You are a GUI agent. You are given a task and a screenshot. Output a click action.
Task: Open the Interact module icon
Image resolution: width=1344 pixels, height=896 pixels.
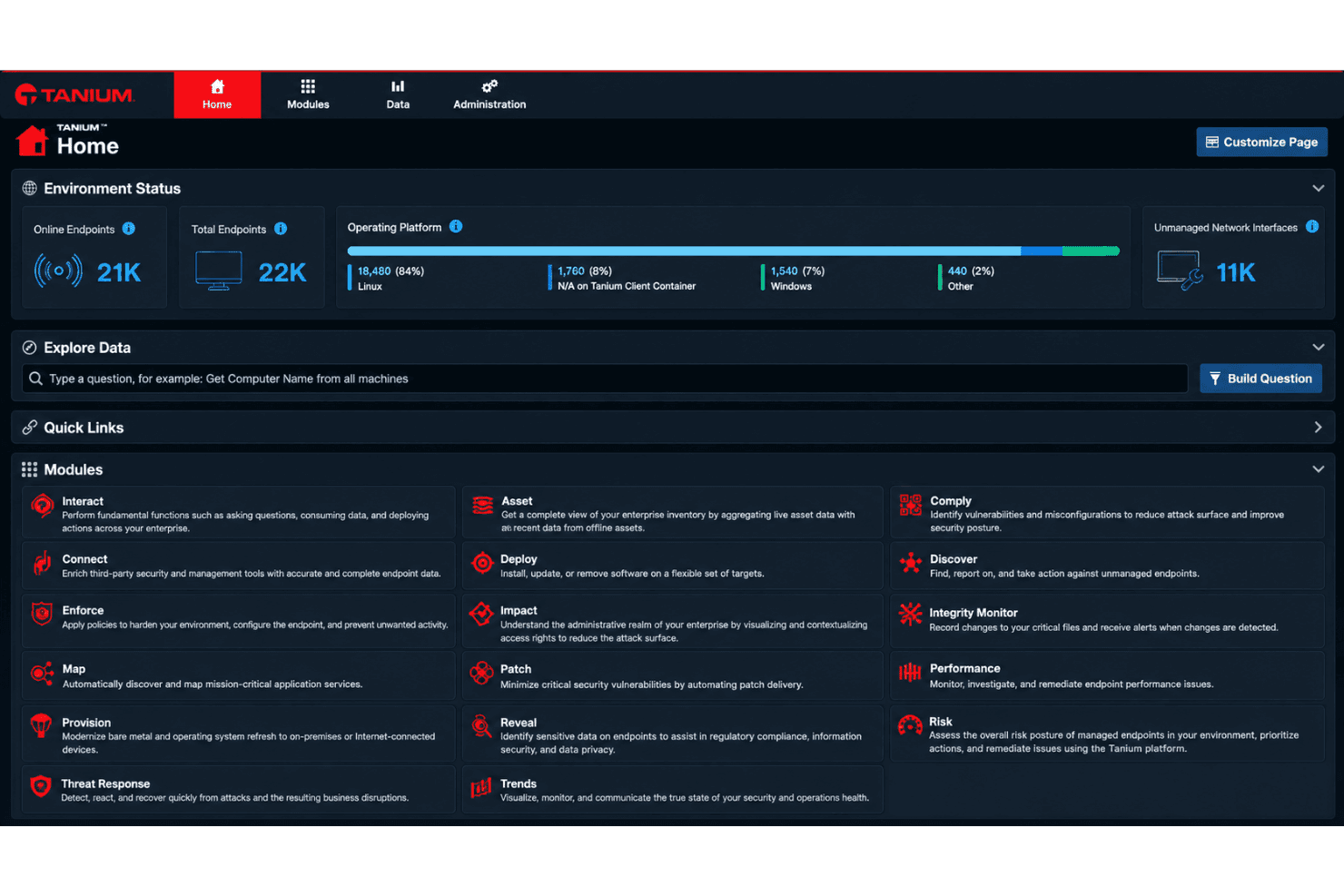pos(42,506)
